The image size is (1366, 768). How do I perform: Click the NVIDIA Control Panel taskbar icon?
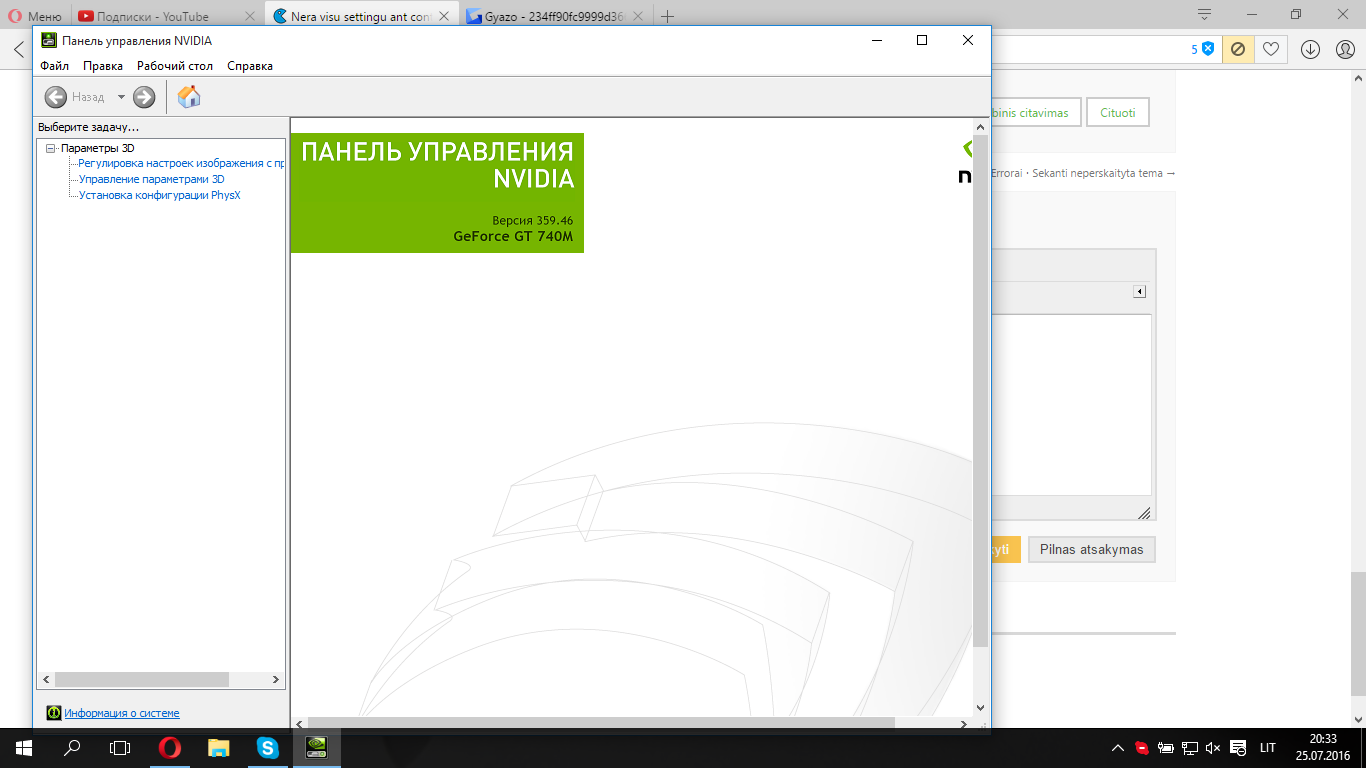316,747
